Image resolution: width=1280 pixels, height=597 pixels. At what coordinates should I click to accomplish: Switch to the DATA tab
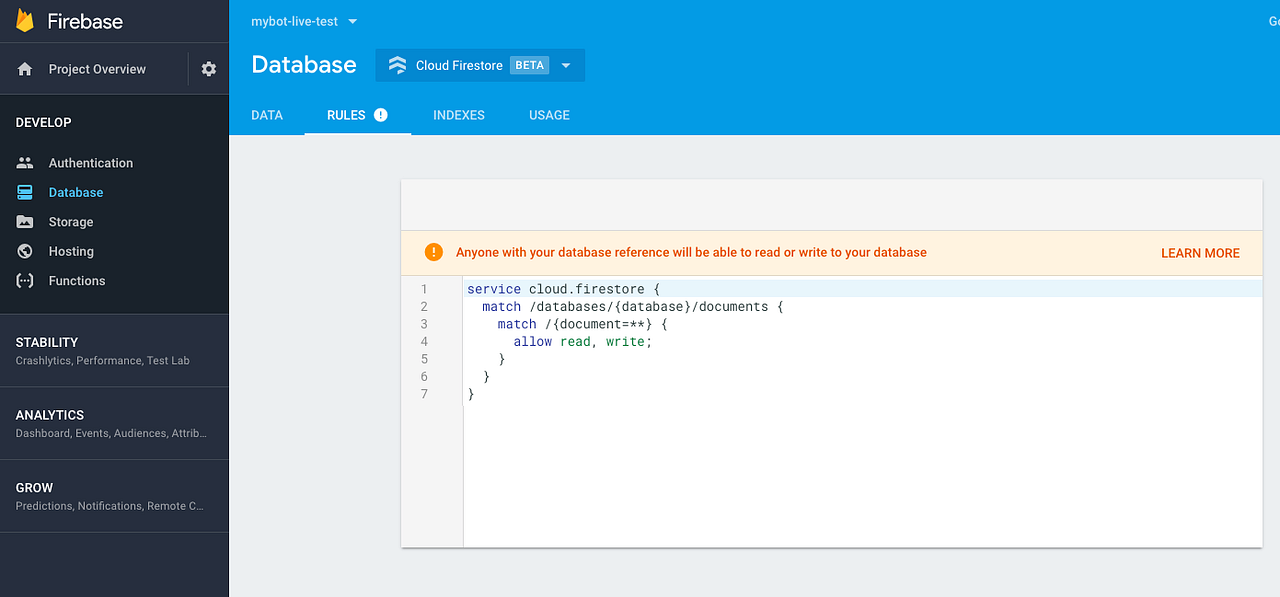[267, 115]
